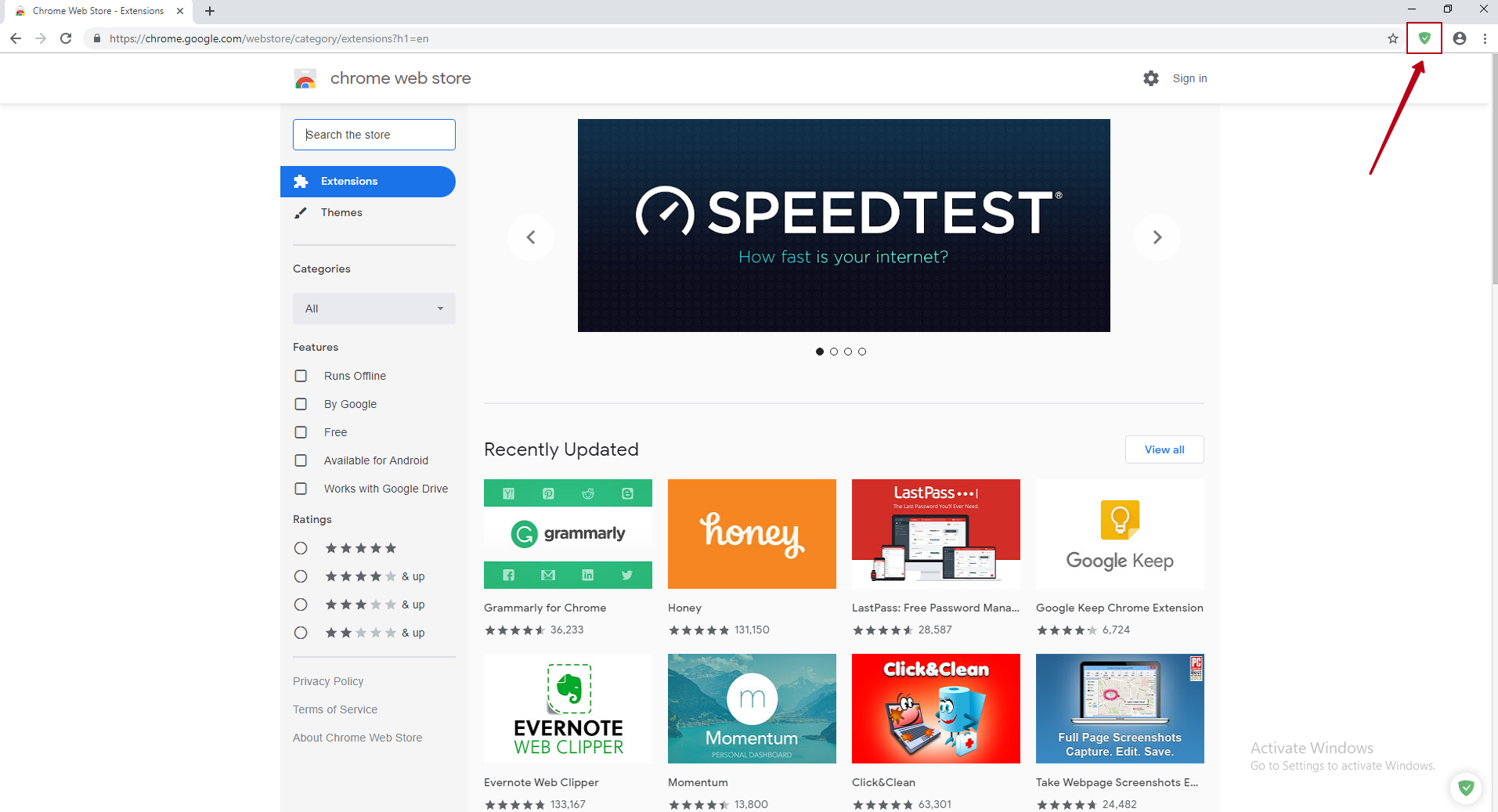This screenshot has height=812, width=1498.
Task: Click the browser profile avatar icon
Action: pos(1458,38)
